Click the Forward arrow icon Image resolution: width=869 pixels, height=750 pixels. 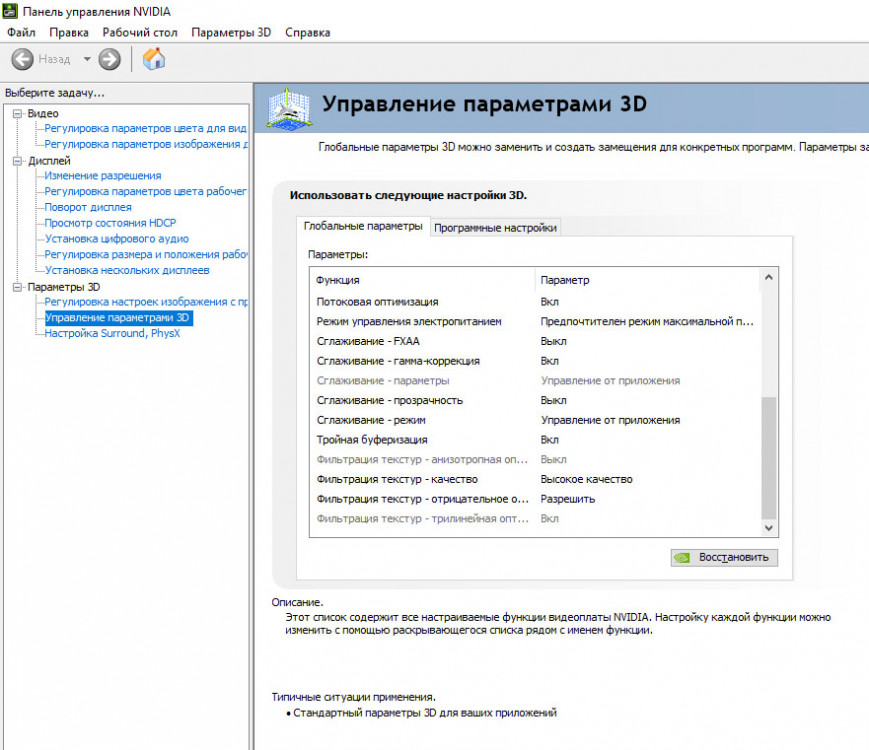[x=109, y=59]
